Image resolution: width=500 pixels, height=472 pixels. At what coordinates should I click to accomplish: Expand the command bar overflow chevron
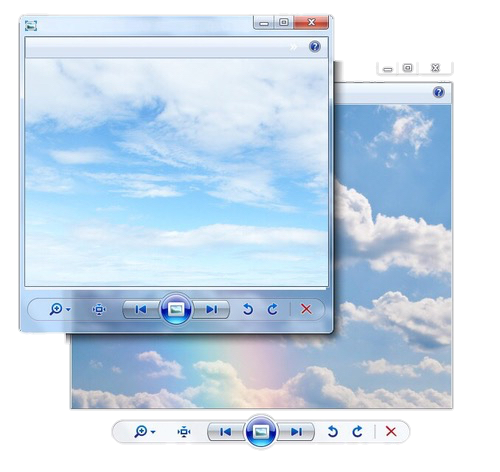293,47
